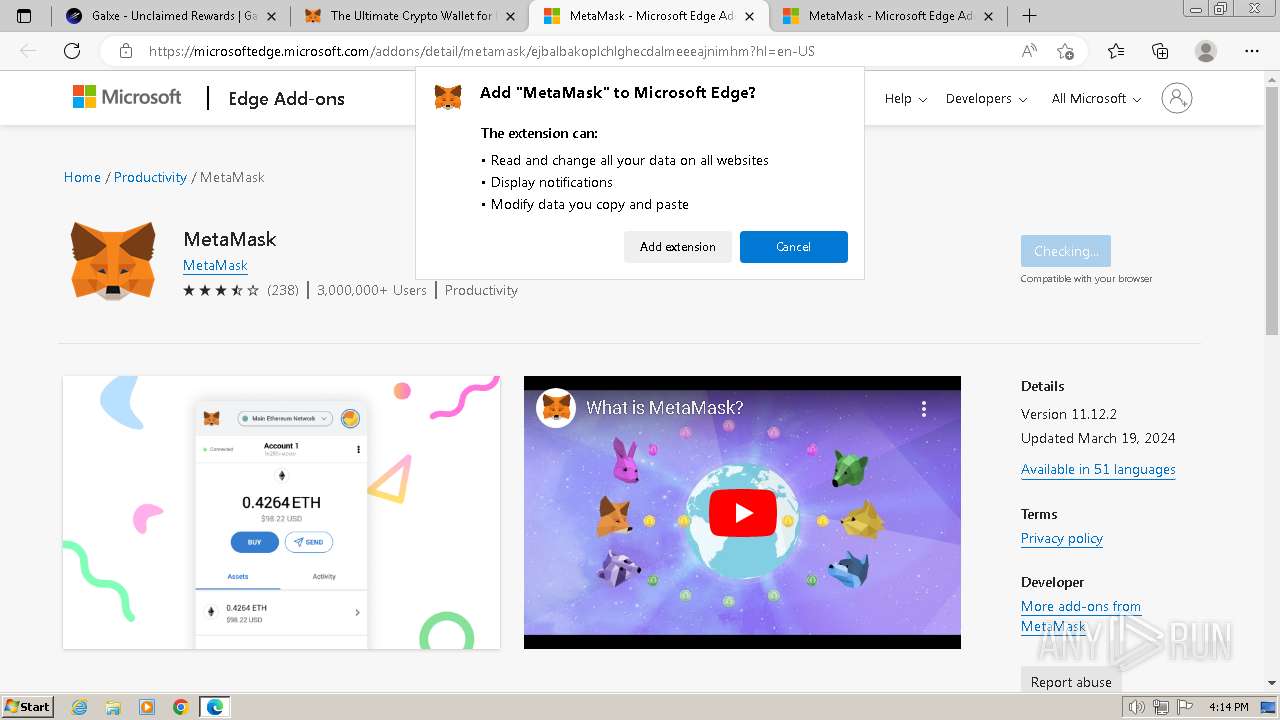This screenshot has width=1280, height=720.
Task: Click the address bar URL field
Action: [x=480, y=51]
